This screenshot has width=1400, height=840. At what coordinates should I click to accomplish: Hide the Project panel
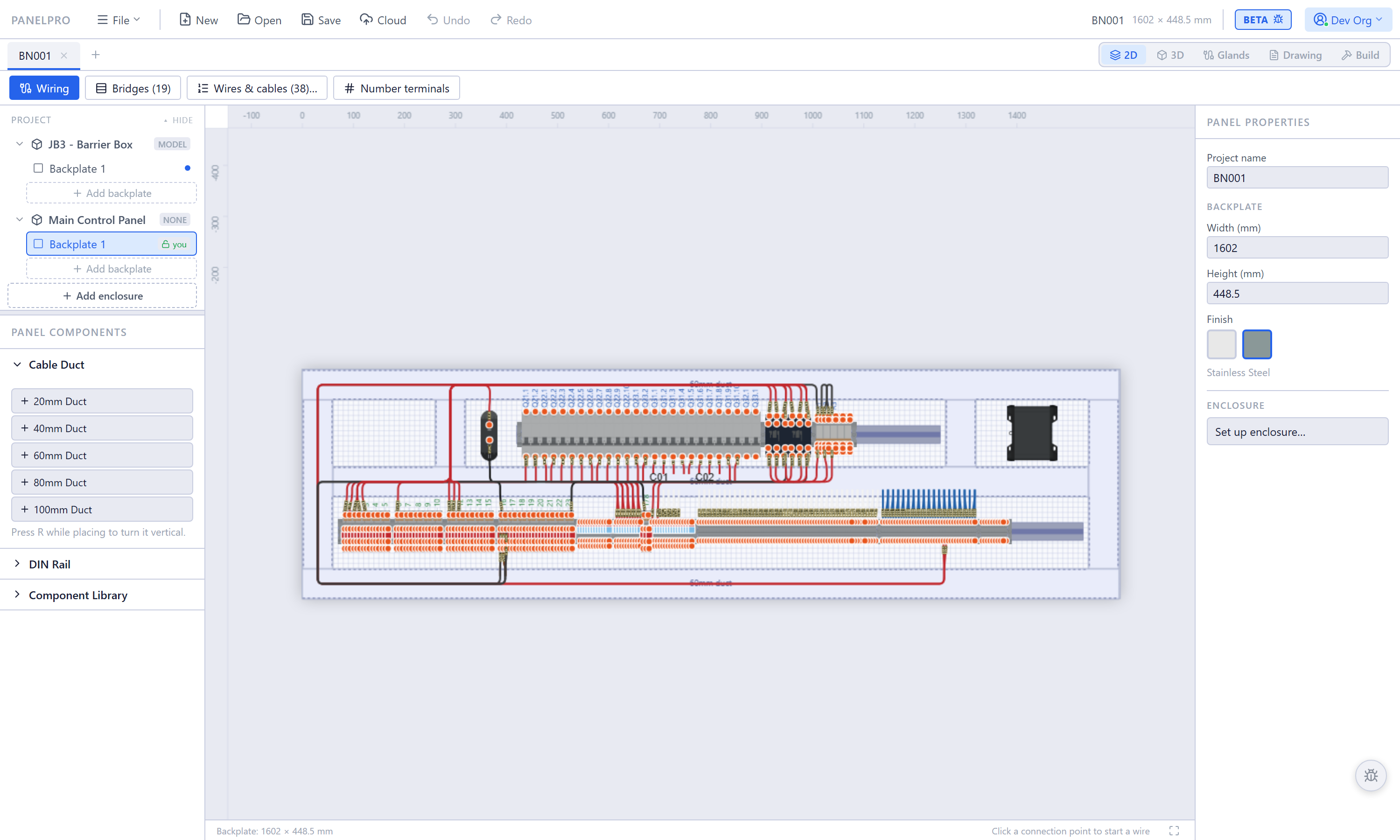tap(178, 120)
